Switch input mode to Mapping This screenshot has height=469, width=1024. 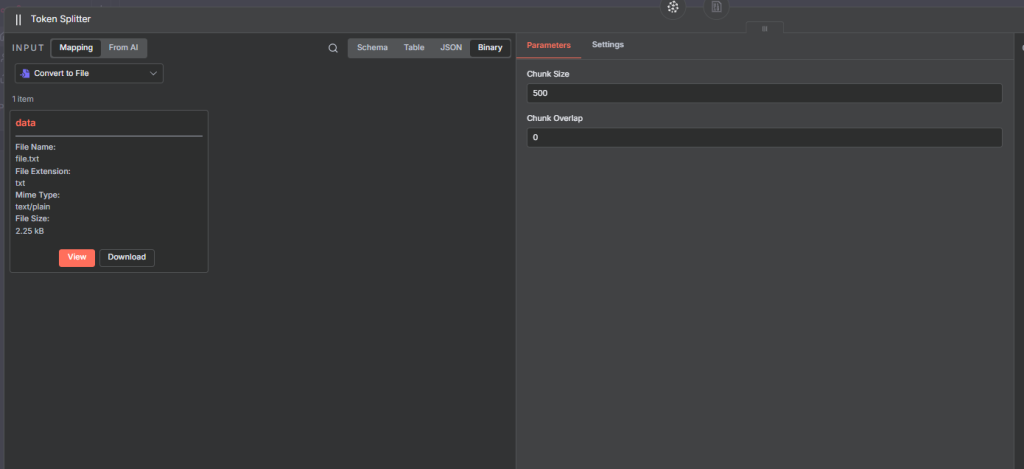[76, 47]
